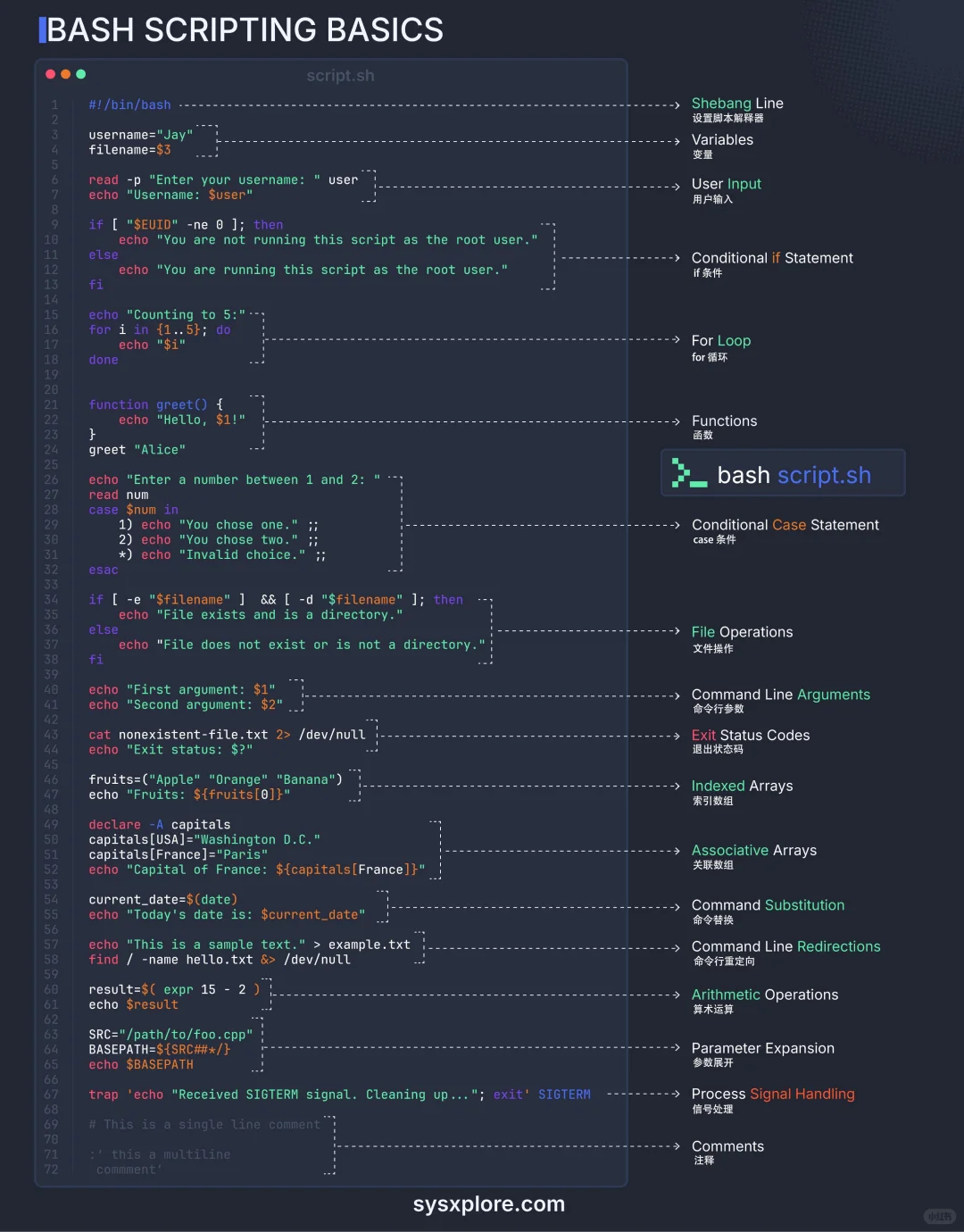Click the Shebang Line annotation

[737, 103]
